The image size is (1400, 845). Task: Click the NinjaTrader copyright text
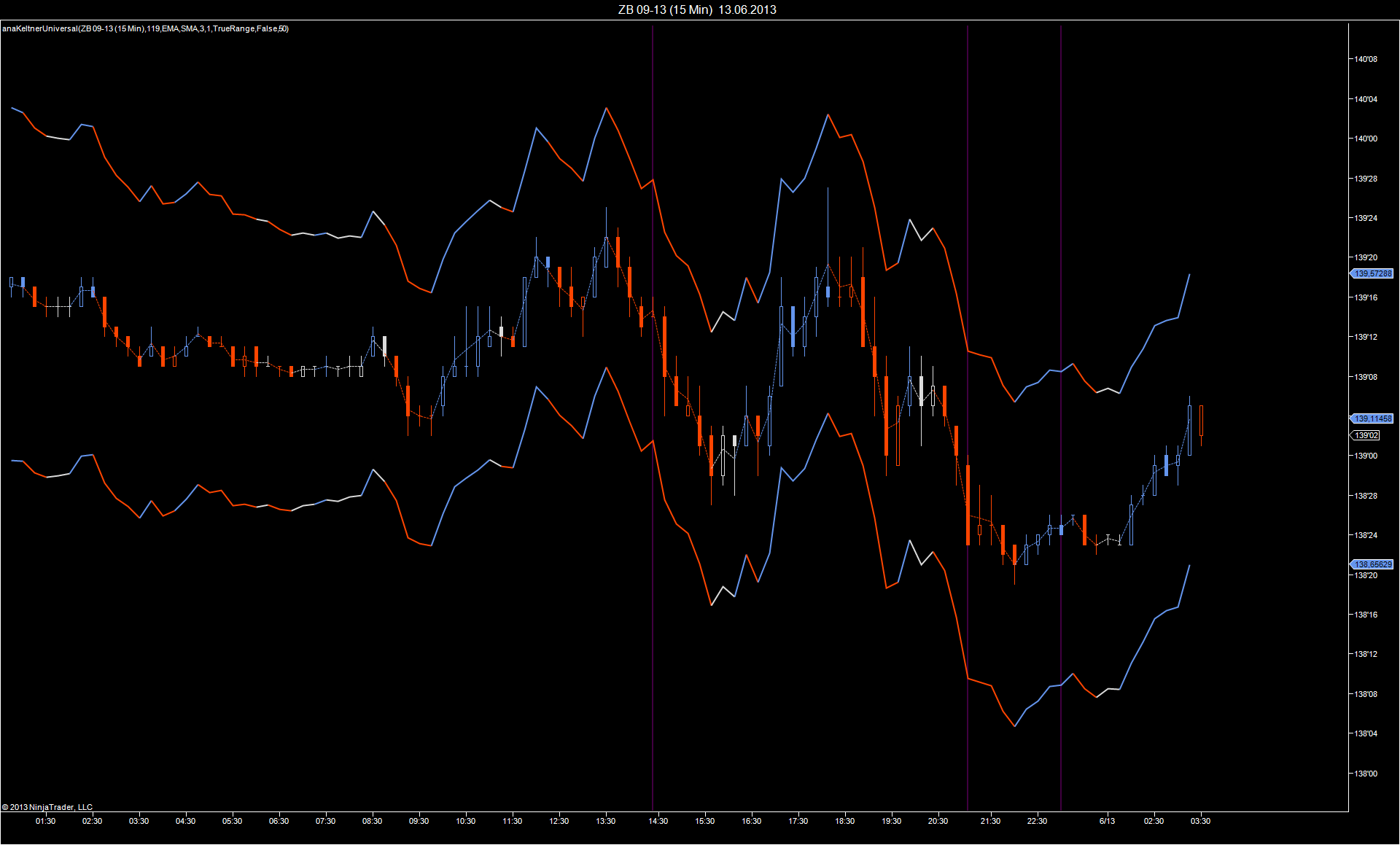(47, 807)
